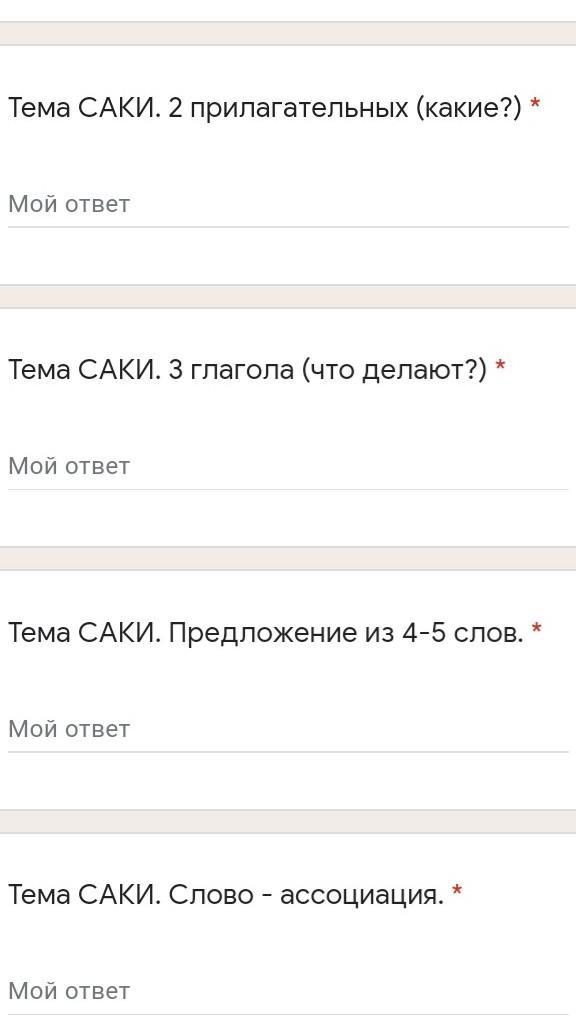Image resolution: width=576 pixels, height=1028 pixels.
Task: Click the red required asterisk after (какие?)
Action: coord(535,105)
